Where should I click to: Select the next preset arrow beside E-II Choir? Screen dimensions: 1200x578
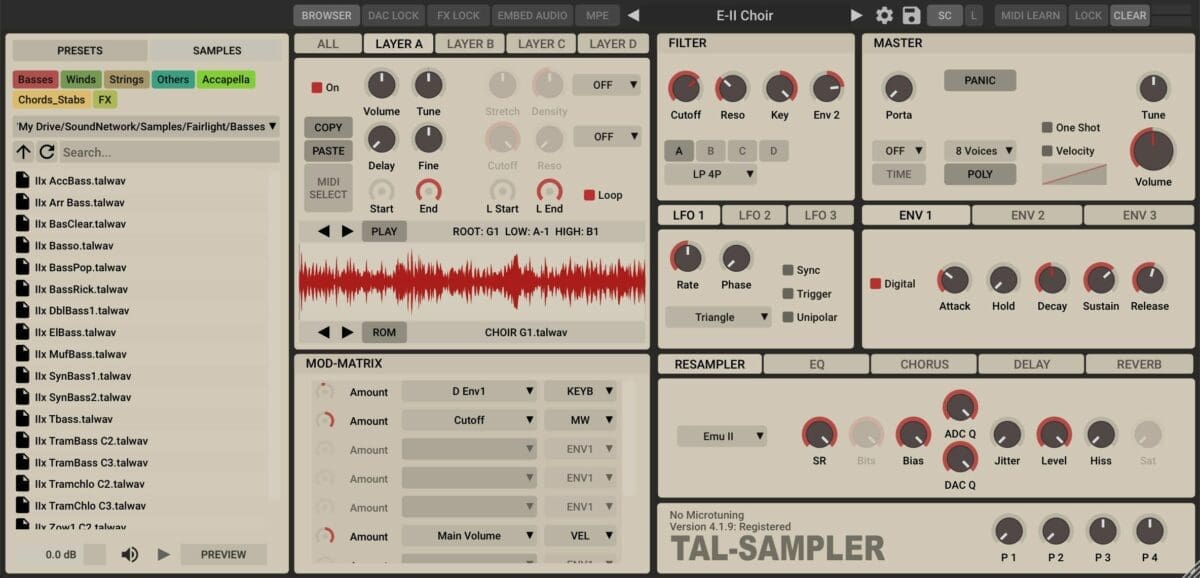pos(857,15)
